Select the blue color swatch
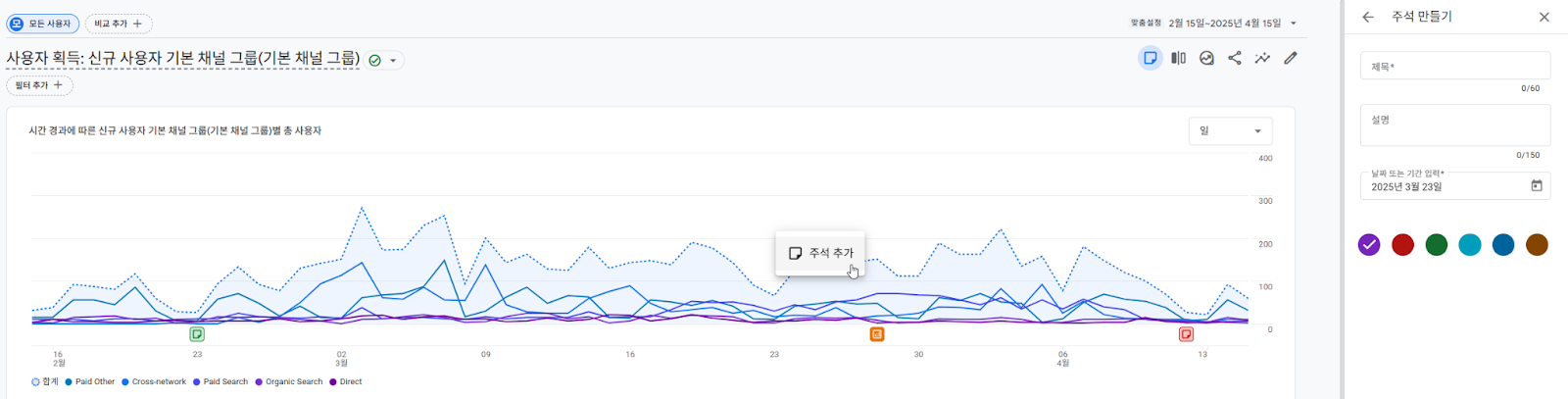The image size is (1568, 399). click(1503, 245)
